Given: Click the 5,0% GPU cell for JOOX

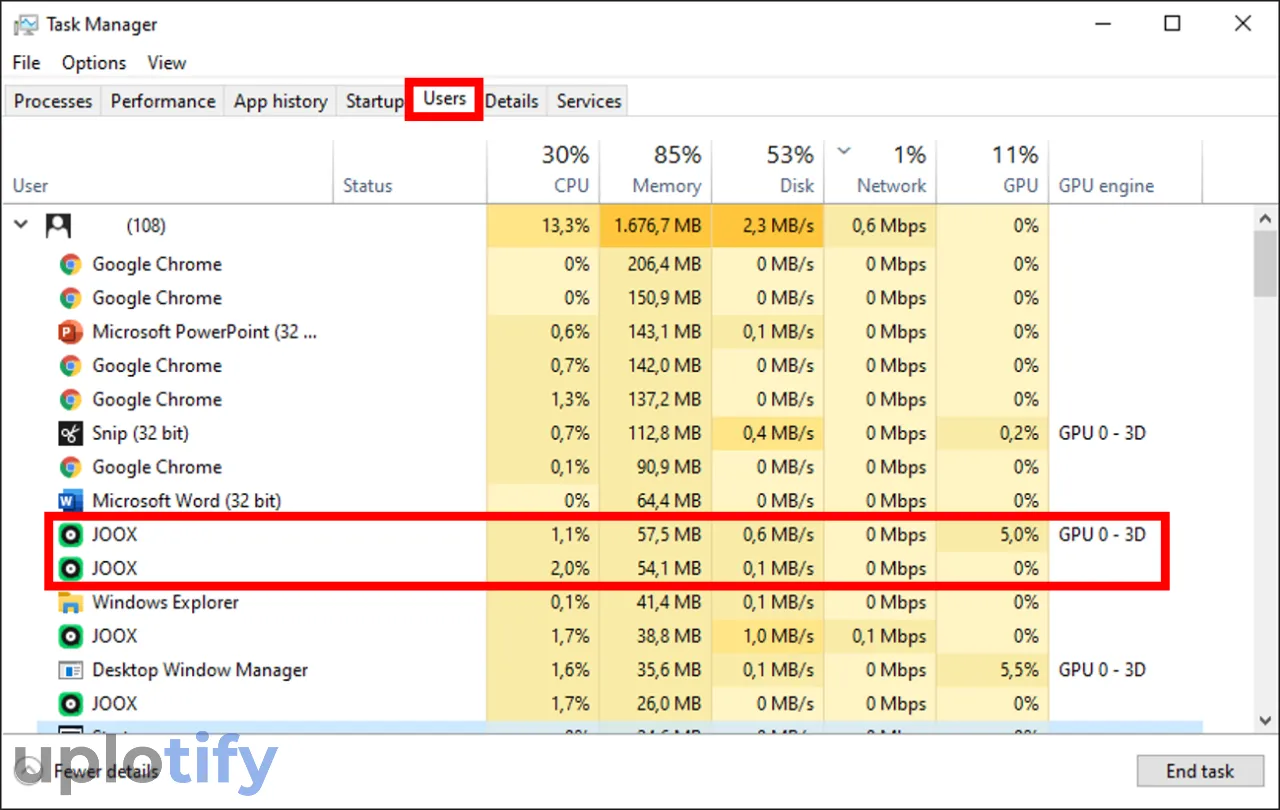Looking at the screenshot, I should pos(992,535).
